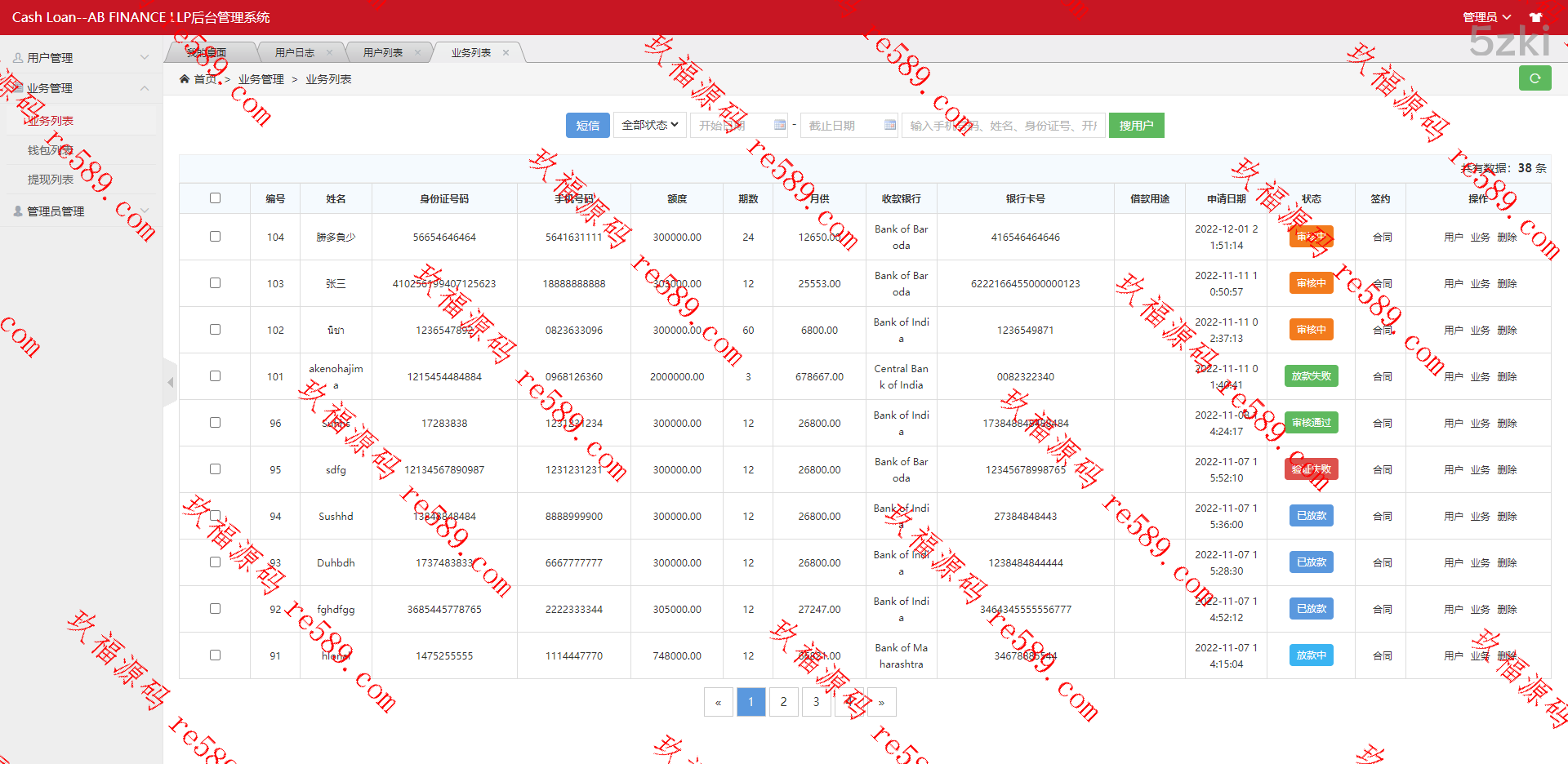1568x764 pixels.
Task: Collapse sidebar using the left arrow handle
Action: tap(170, 382)
